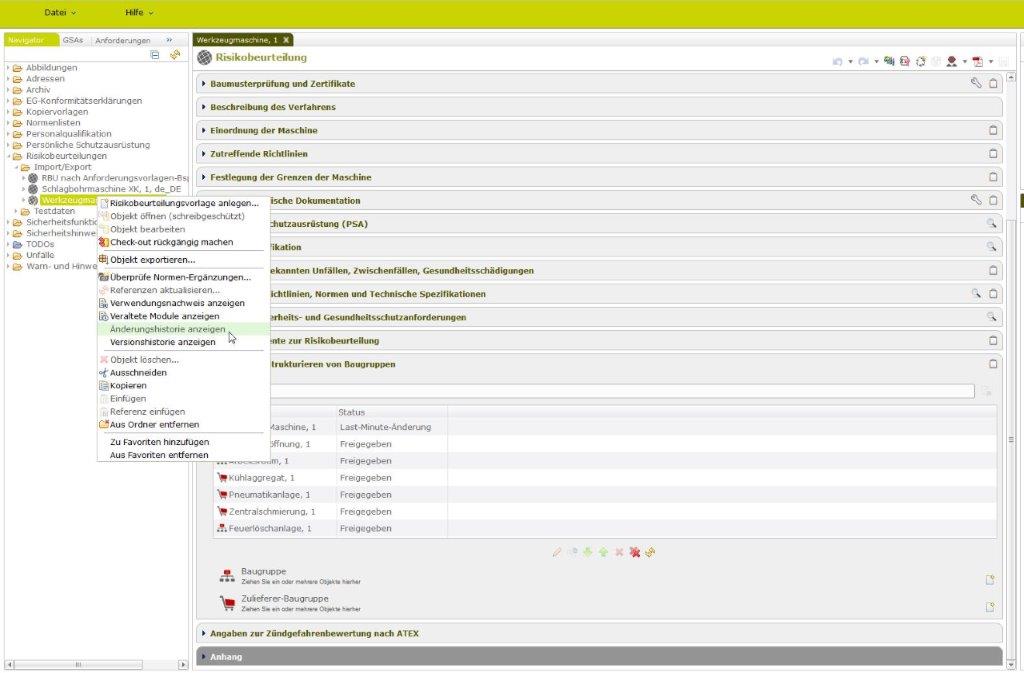Screen dimensions: 1024x673
Task: Click the wrench icon in Baumusterprüfung row
Action: point(976,84)
